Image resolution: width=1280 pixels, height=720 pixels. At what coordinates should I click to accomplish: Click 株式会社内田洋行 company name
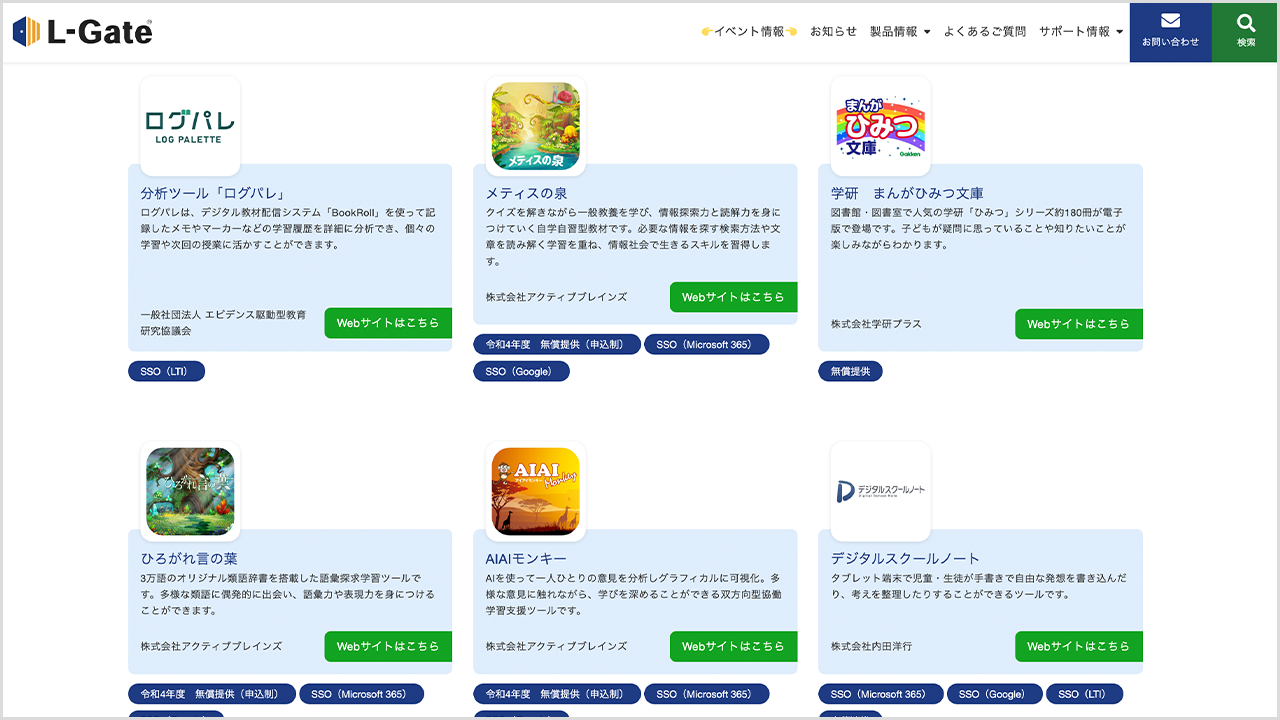(871, 646)
